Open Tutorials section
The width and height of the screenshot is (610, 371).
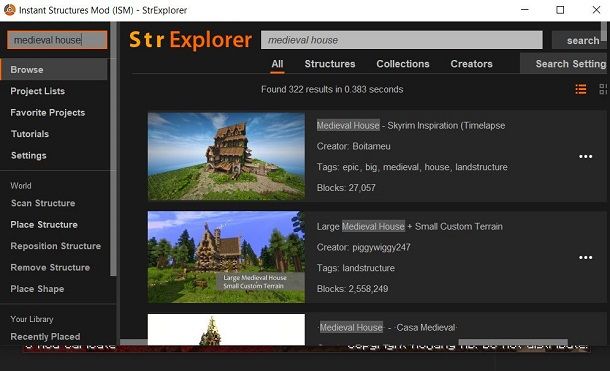30,134
